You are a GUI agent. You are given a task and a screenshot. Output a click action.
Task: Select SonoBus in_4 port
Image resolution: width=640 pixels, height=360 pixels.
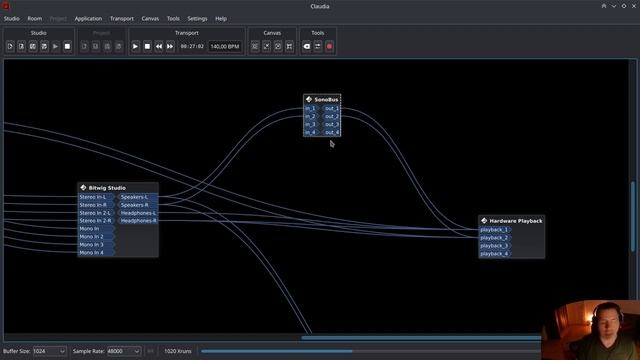click(311, 132)
